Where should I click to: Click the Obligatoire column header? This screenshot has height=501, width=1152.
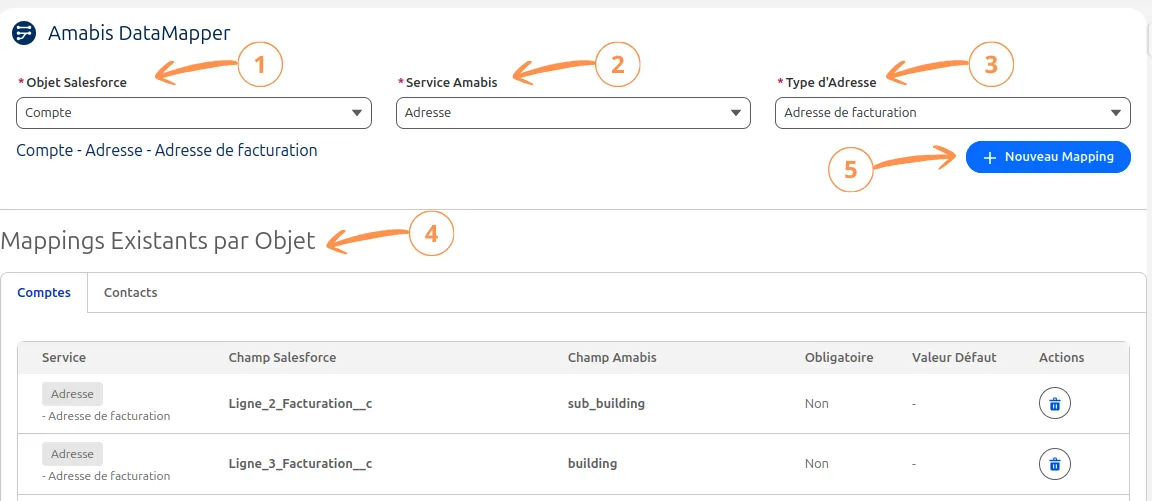838,357
